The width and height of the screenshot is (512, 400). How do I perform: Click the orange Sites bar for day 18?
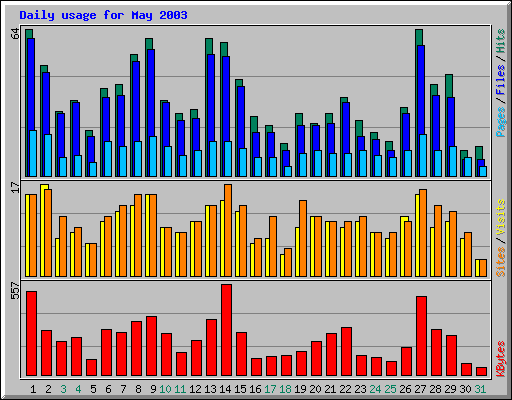point(288,262)
